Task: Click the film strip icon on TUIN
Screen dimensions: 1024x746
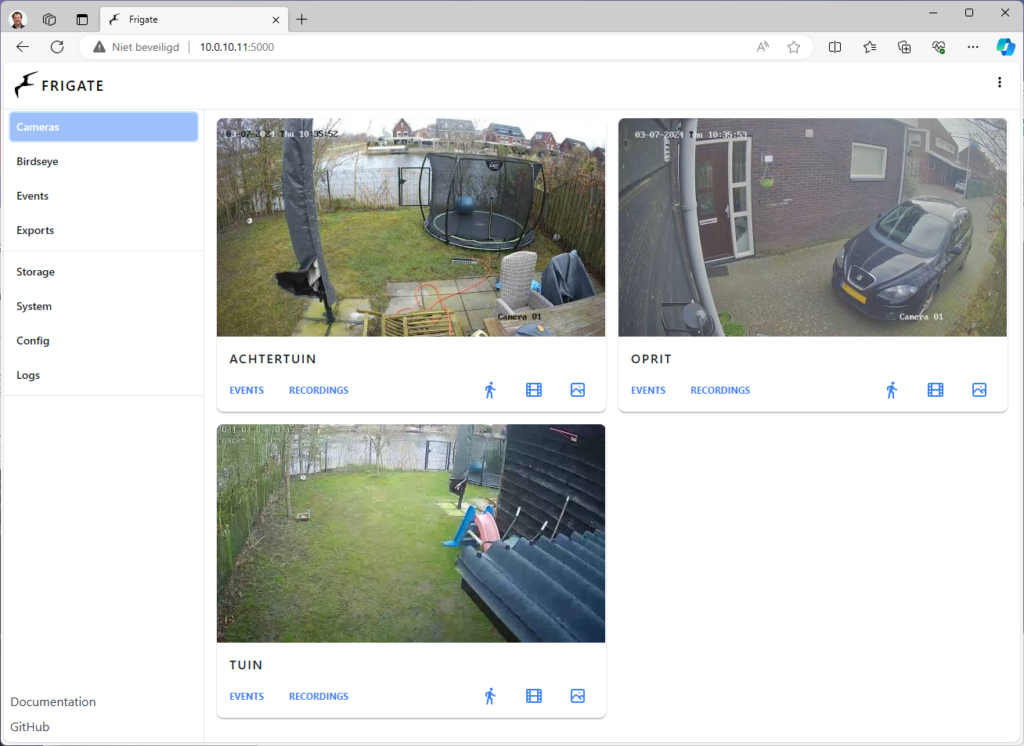Action: coord(534,696)
